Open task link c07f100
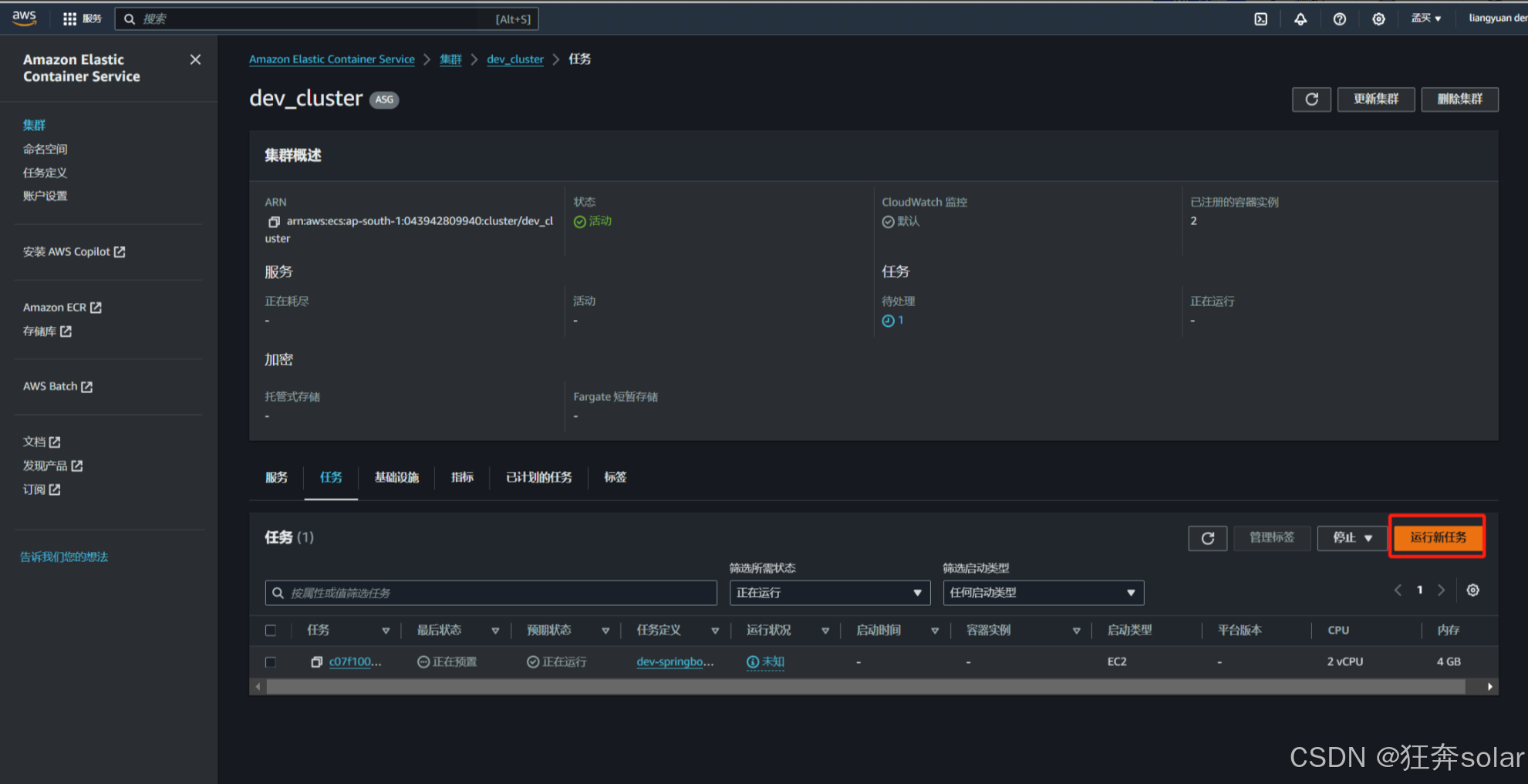This screenshot has width=1528, height=784. tap(355, 662)
